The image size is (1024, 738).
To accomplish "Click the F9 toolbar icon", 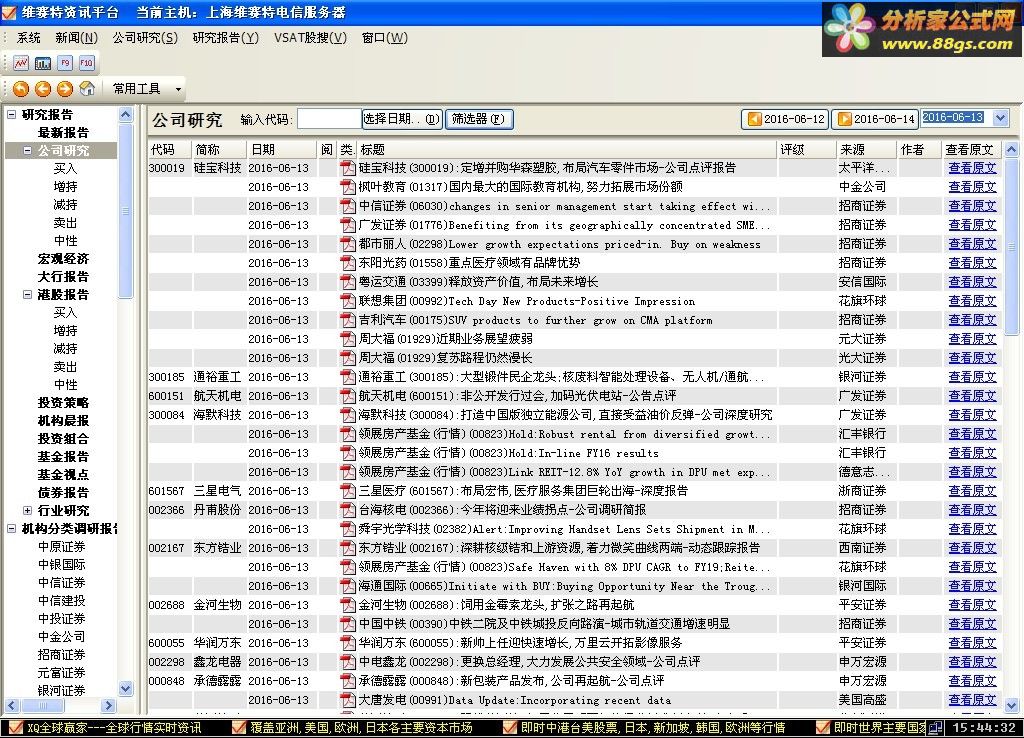I will click(x=65, y=63).
